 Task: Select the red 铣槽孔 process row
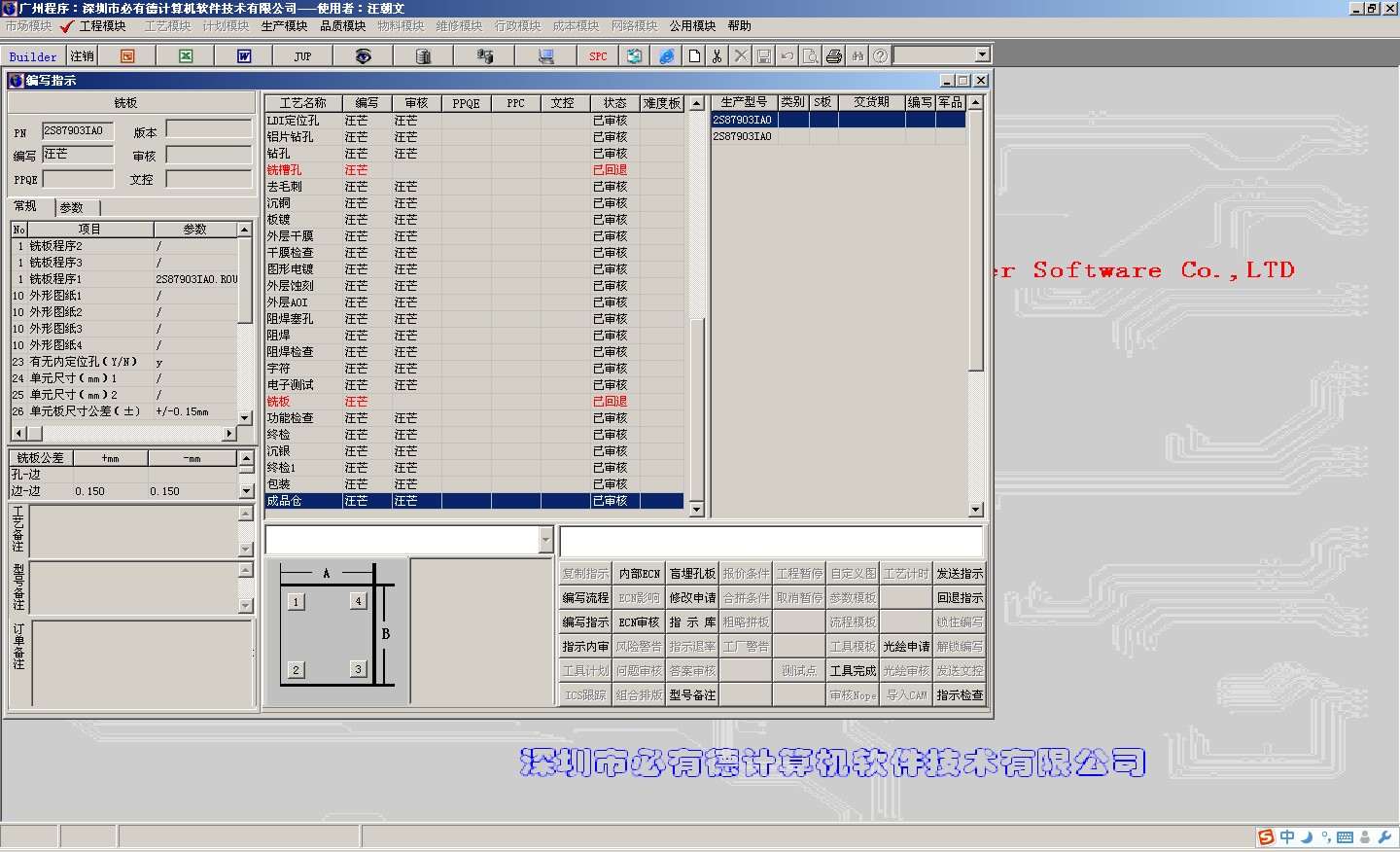(x=474, y=170)
